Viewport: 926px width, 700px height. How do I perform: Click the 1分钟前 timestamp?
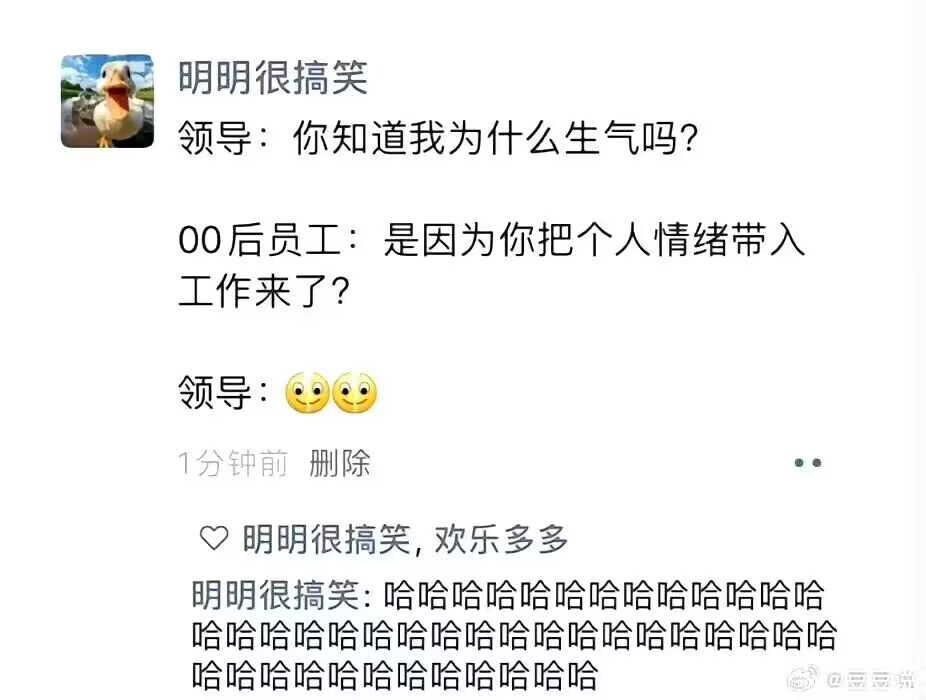click(233, 463)
